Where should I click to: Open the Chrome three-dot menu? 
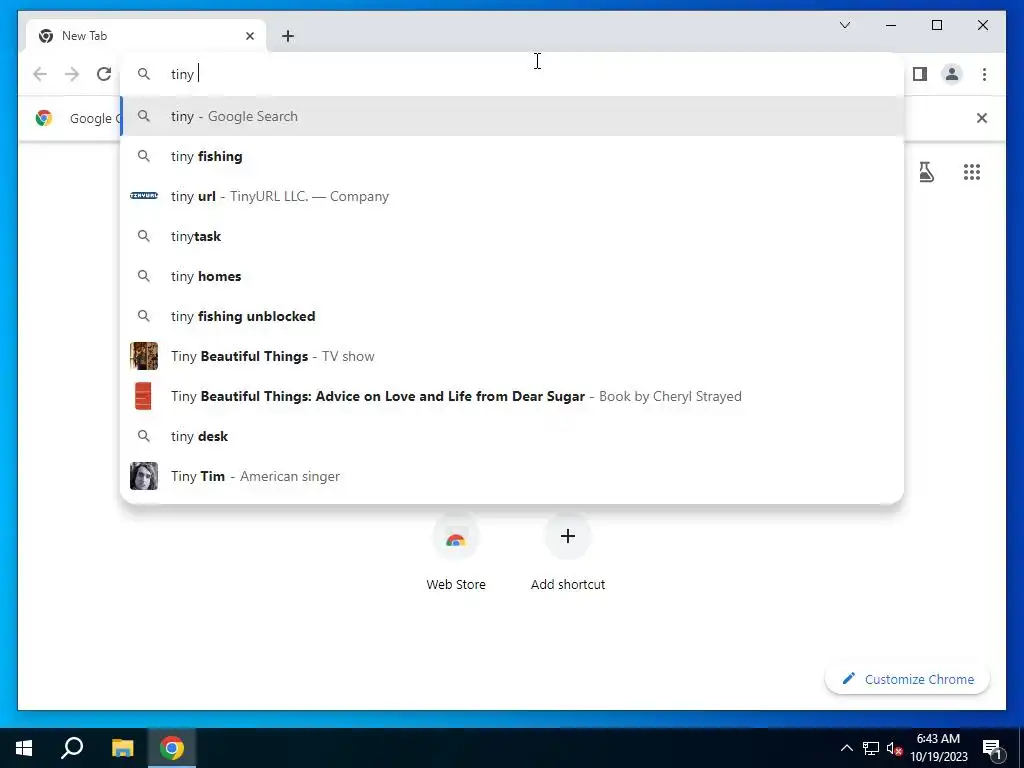click(984, 74)
